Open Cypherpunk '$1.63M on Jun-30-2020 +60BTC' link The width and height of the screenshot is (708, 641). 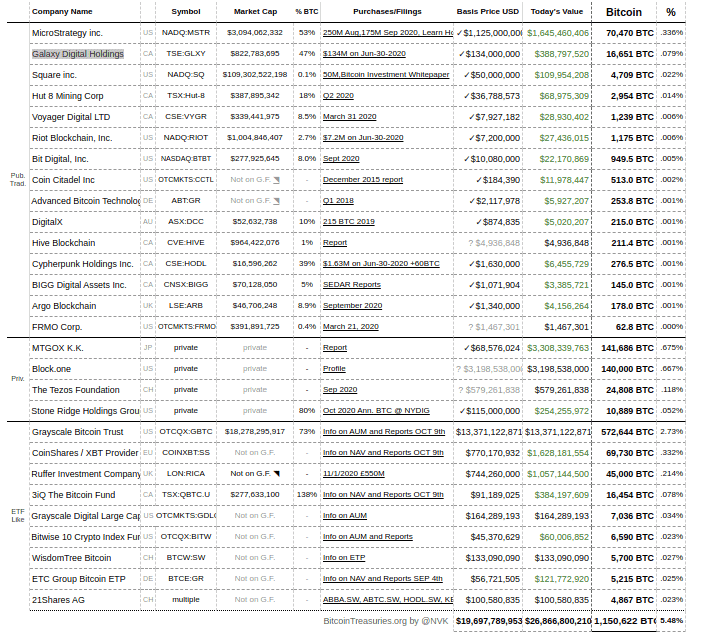(381, 264)
